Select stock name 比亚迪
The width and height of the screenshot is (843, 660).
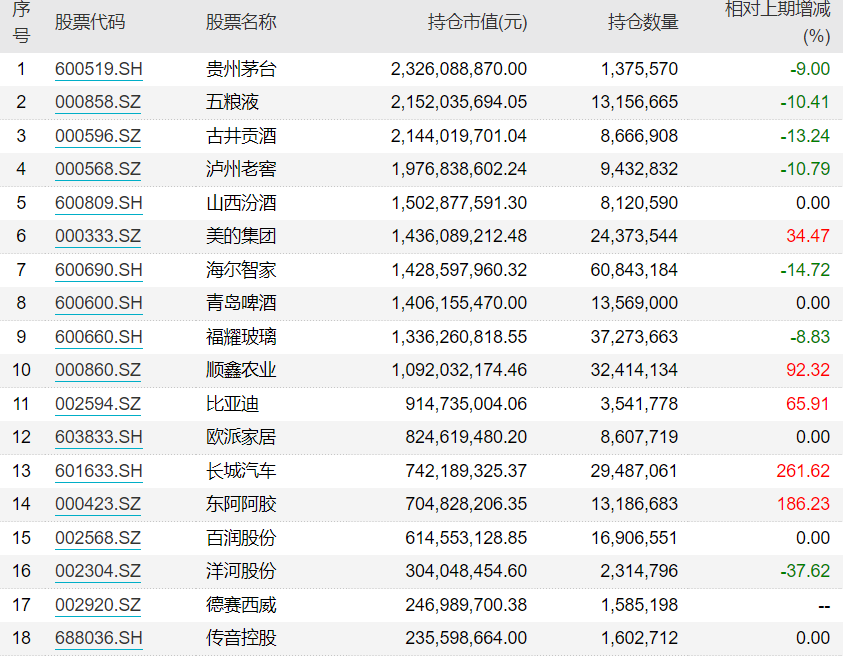click(232, 404)
